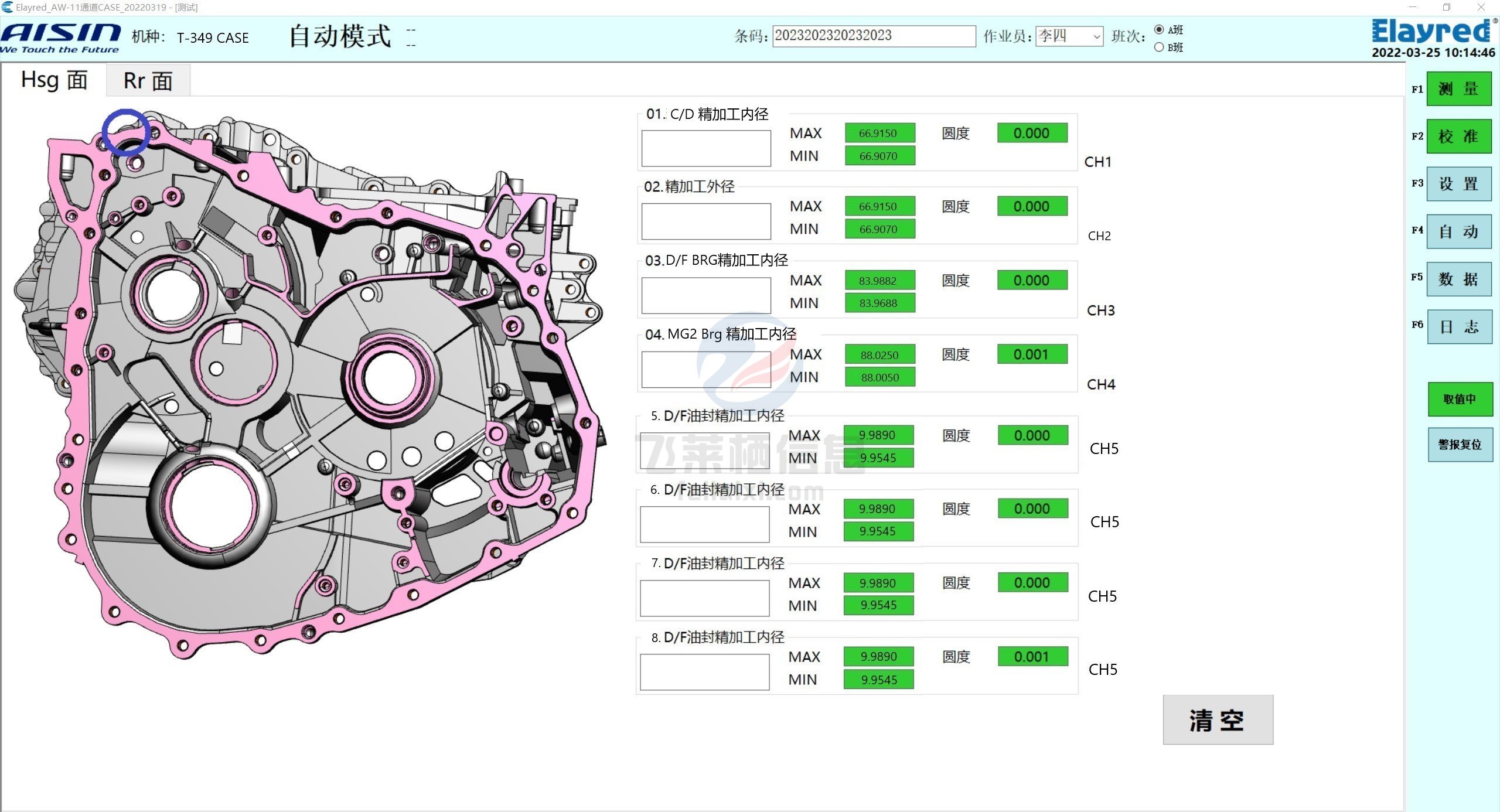Click the C/D 精加工内径 result box
Viewport: 1500px width, 812px height.
(705, 148)
